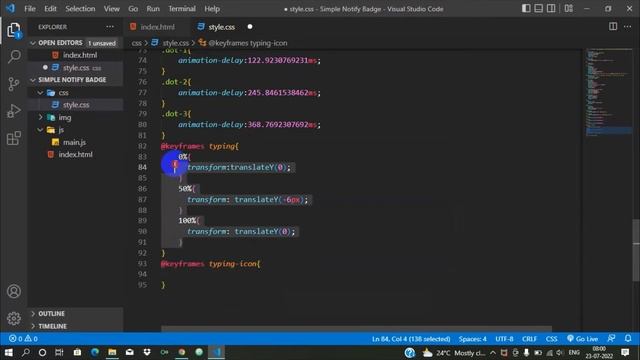Click the code minimap
This screenshot has height=360, width=640.
[x=609, y=92]
